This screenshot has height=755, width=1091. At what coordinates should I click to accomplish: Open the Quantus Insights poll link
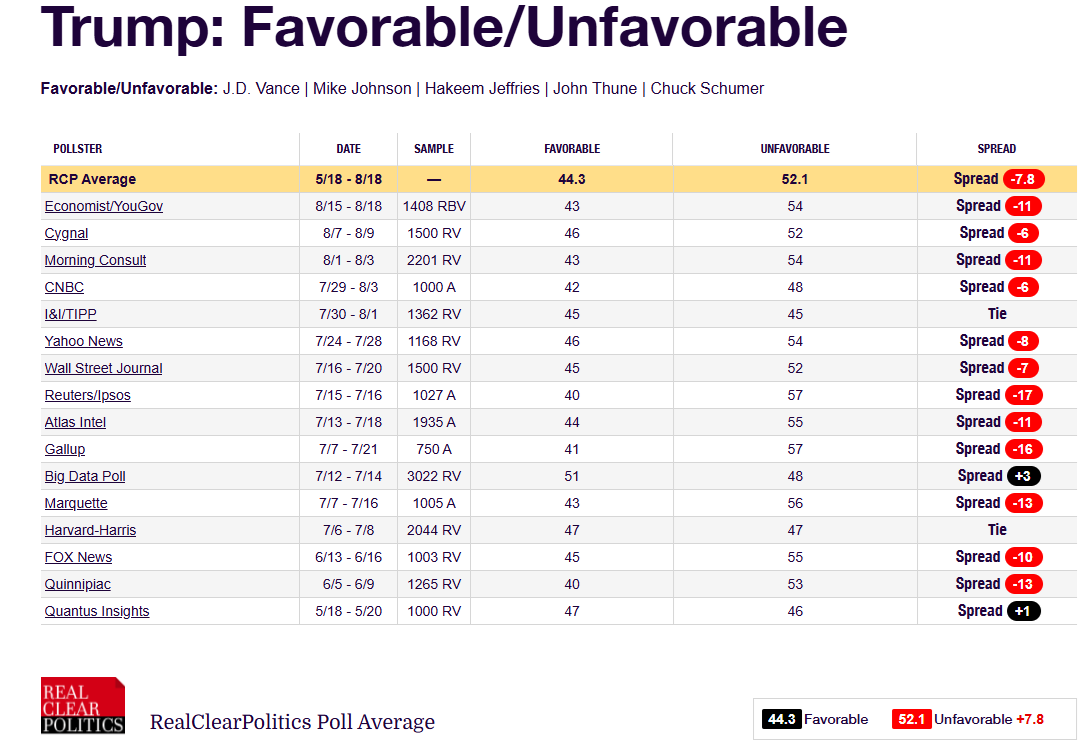tap(97, 611)
